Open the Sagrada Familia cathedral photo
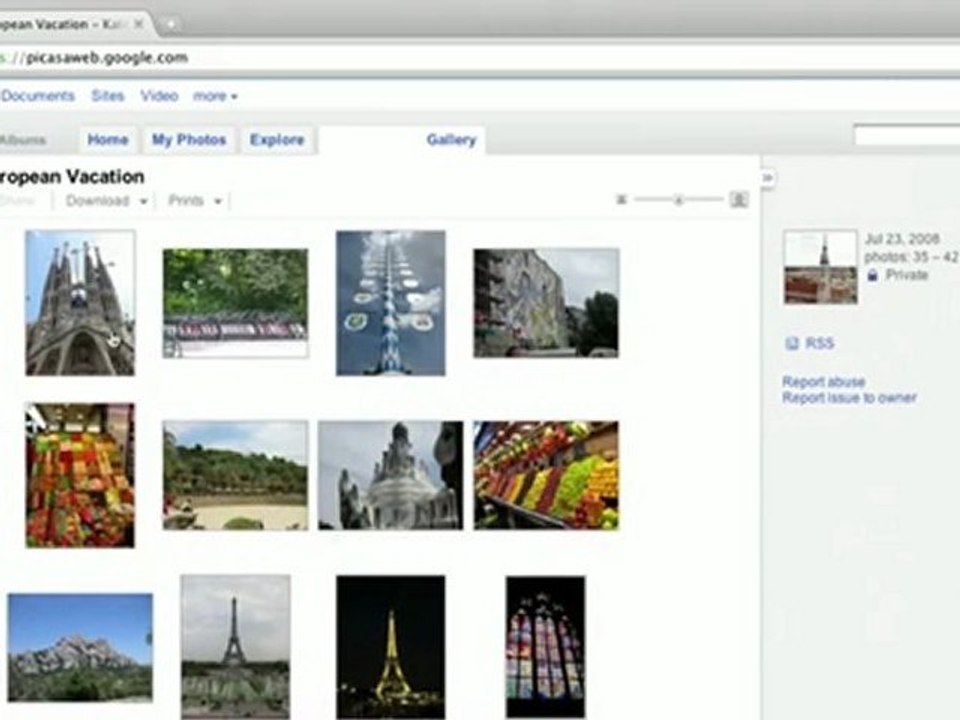Screen dimensions: 960x720 [80, 303]
